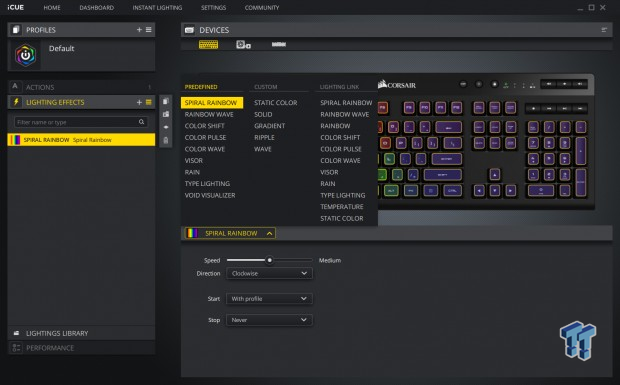Click the iCUE logo in title bar
The width and height of the screenshot is (620, 385).
point(16,8)
